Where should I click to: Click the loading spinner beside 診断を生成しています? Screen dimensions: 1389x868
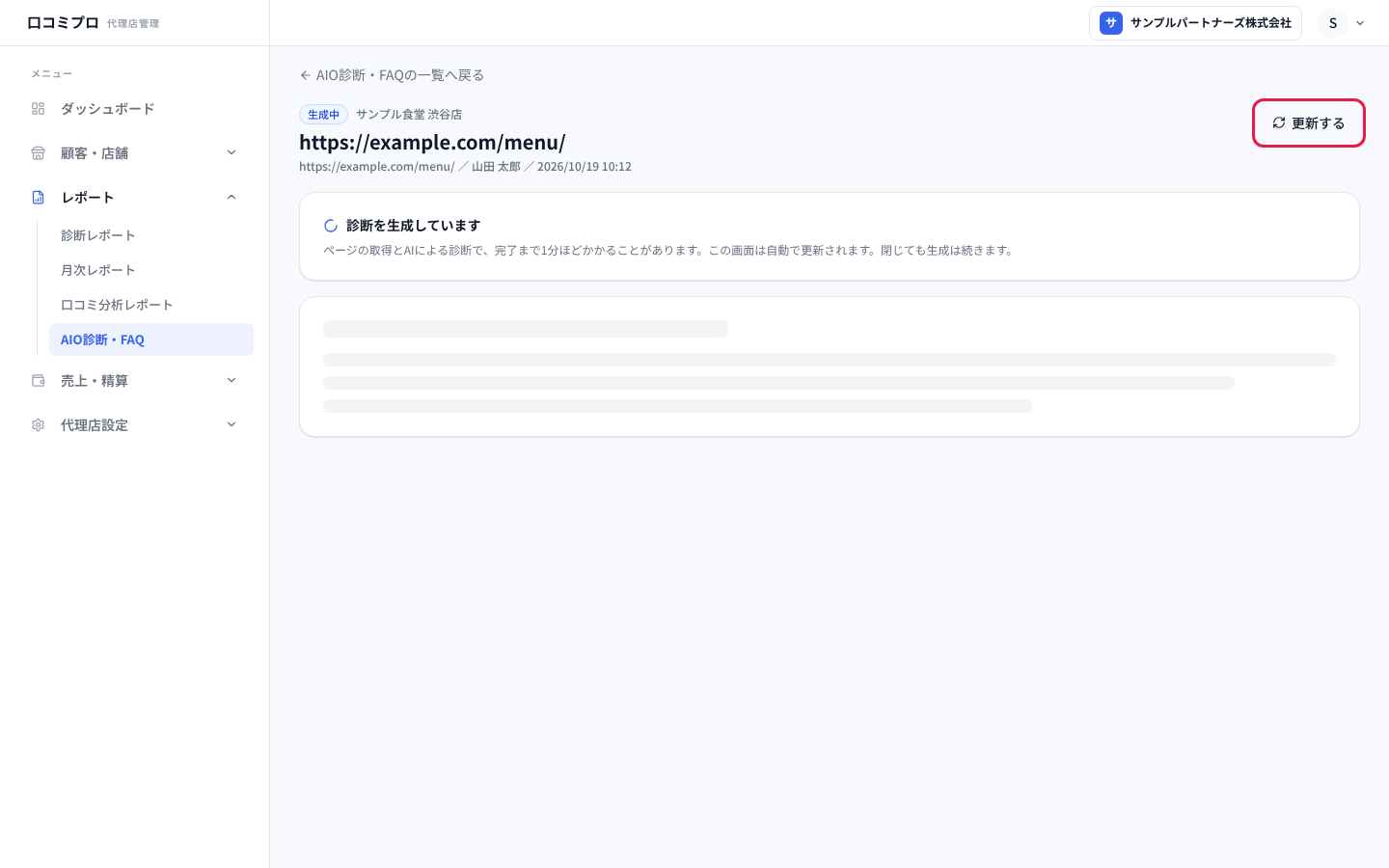point(331,226)
